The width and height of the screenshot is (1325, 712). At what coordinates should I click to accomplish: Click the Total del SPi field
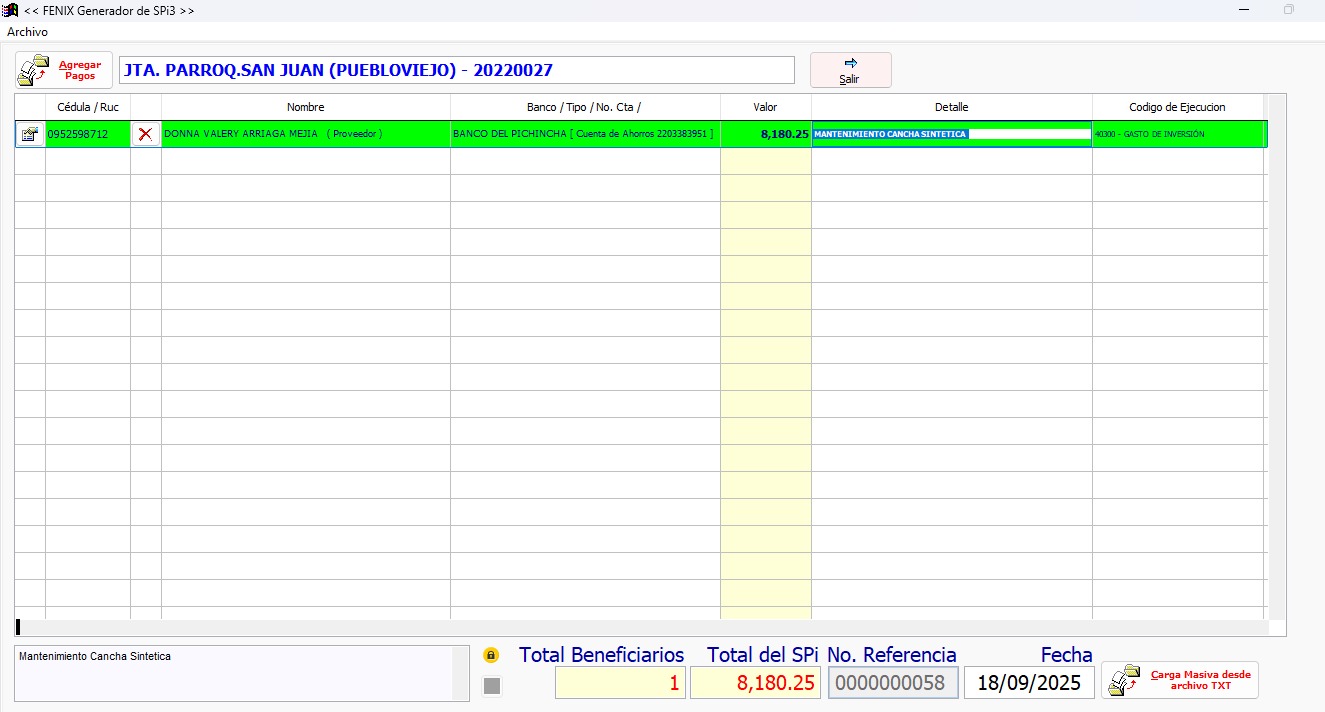[x=755, y=683]
